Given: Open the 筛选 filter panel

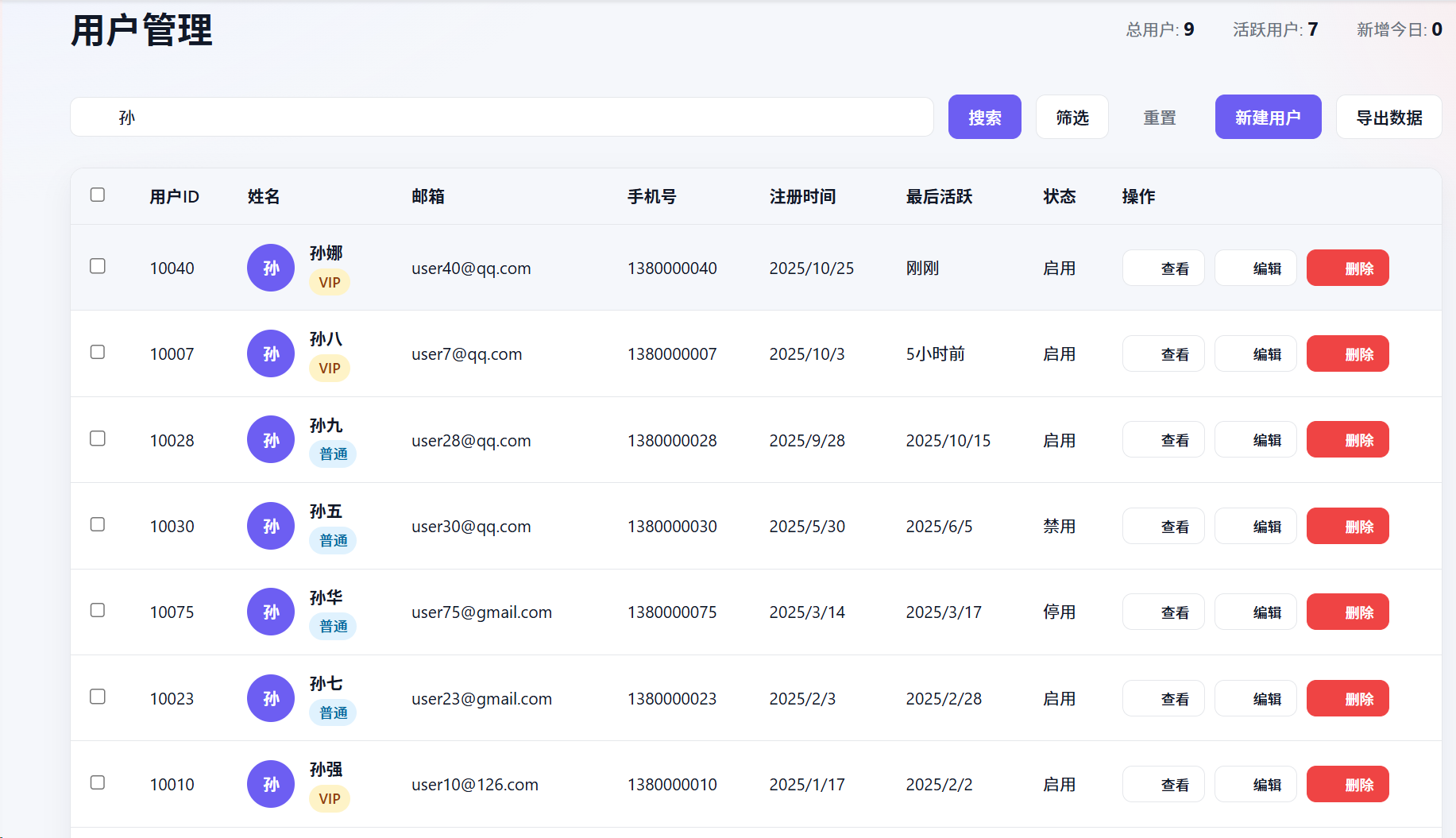Looking at the screenshot, I should coord(1072,117).
